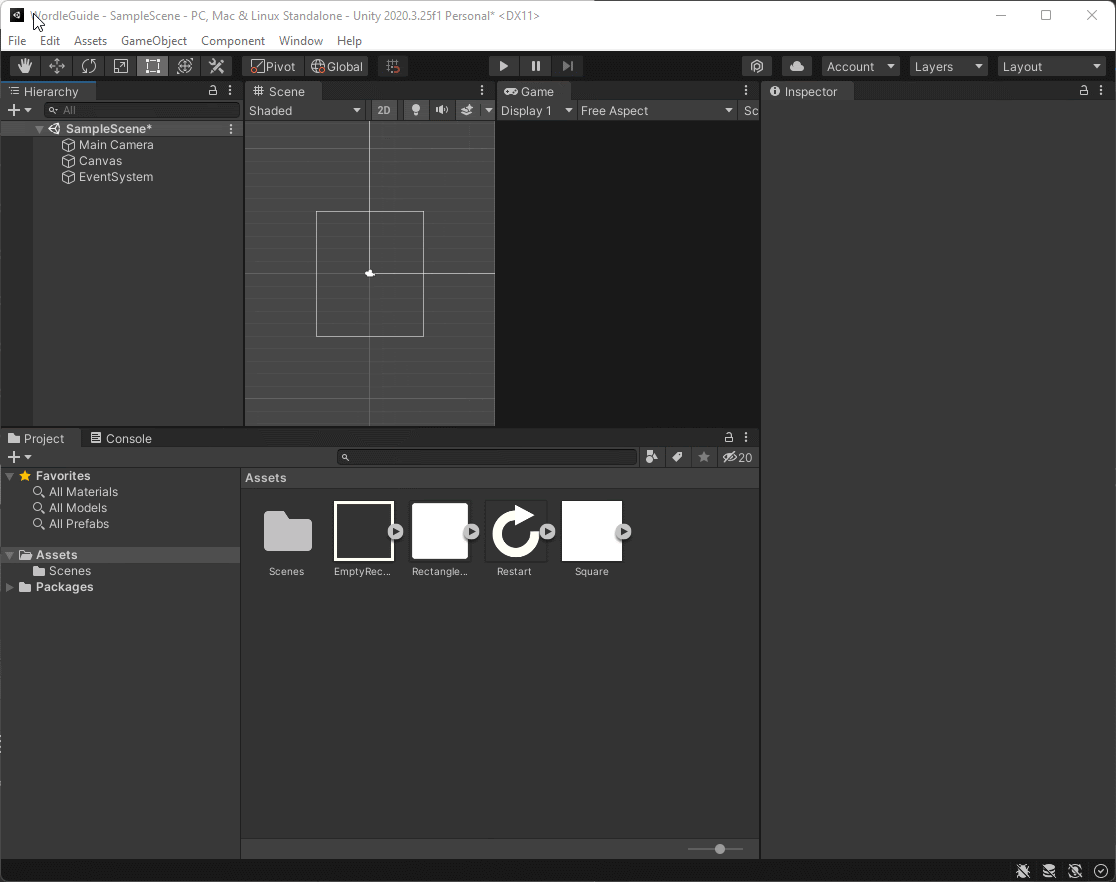Toggle scene lighting
The width and height of the screenshot is (1116, 882).
point(416,110)
